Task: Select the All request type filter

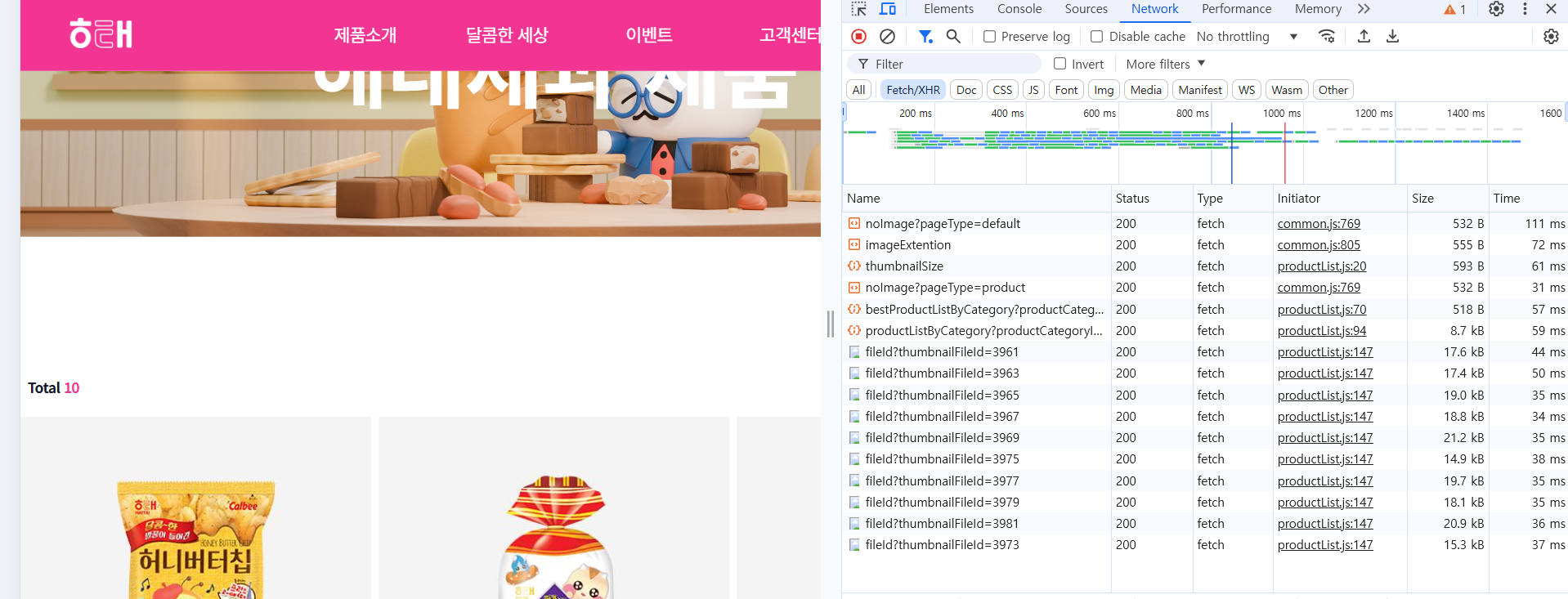Action: point(858,90)
